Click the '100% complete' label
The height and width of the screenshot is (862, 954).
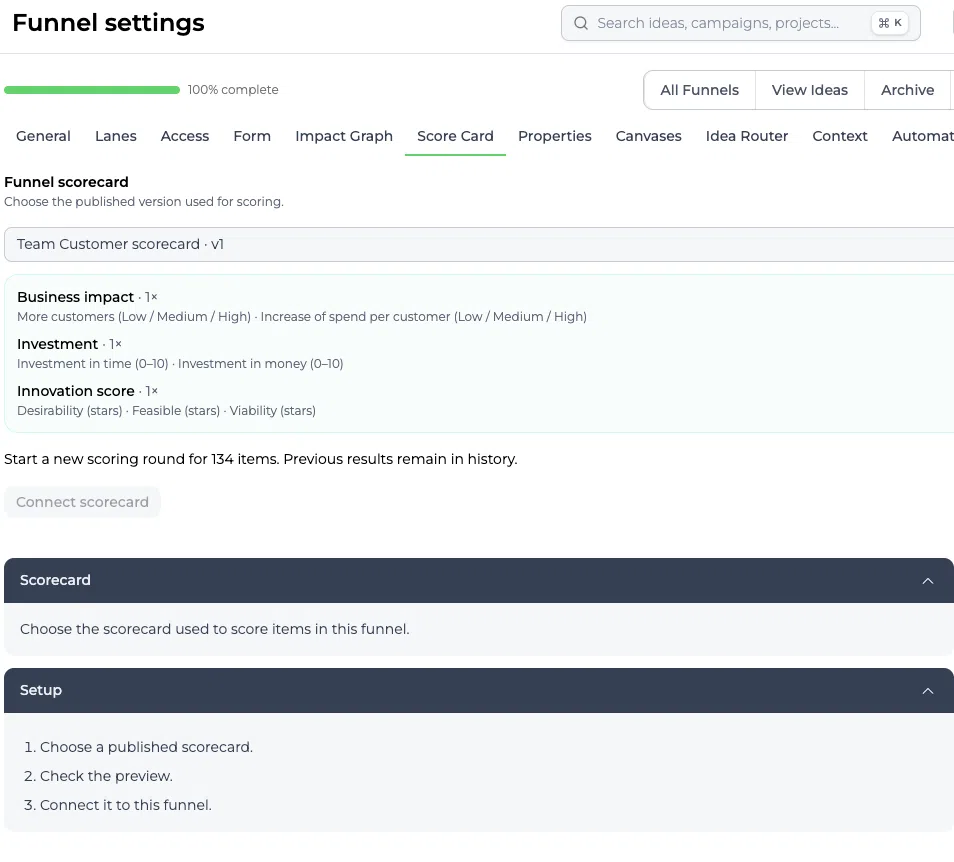point(233,90)
